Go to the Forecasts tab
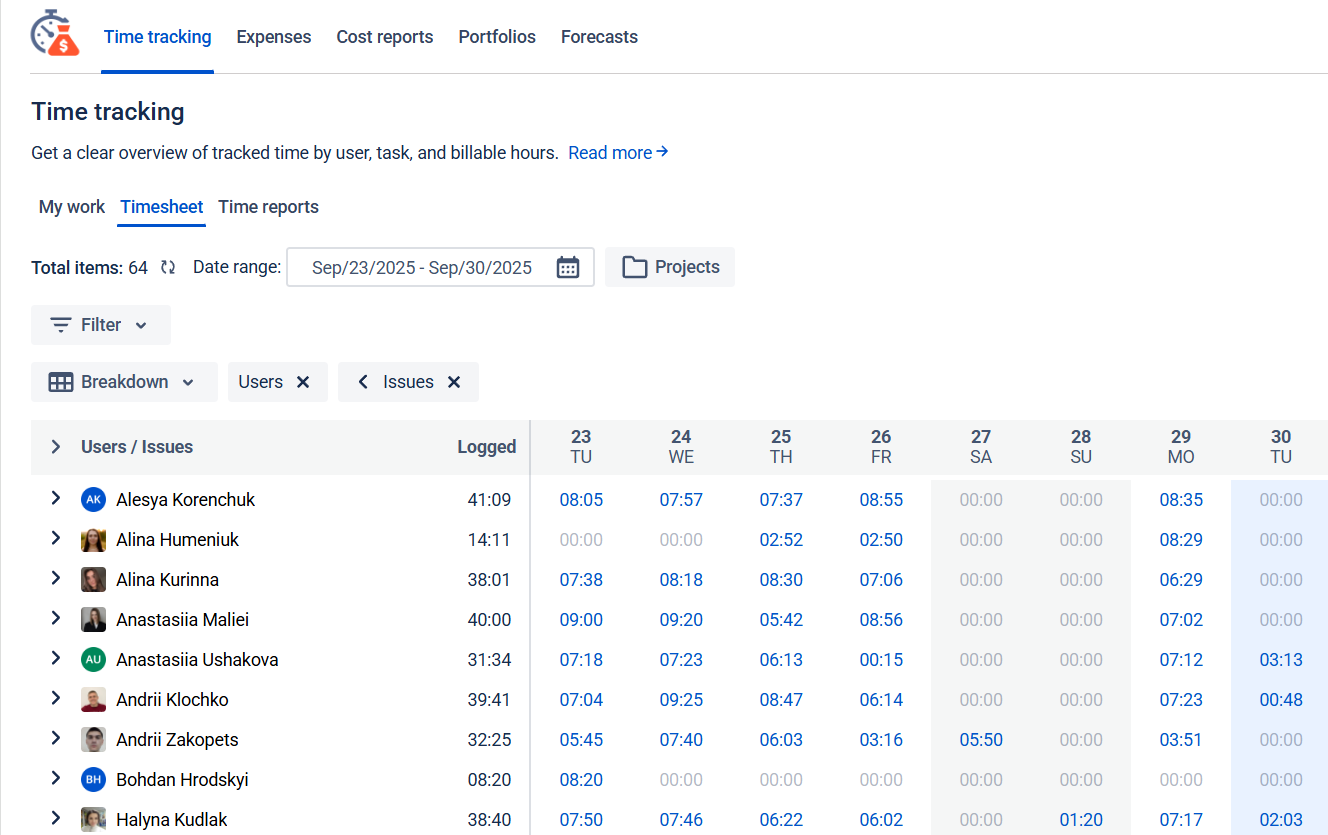Image resolution: width=1328 pixels, height=835 pixels. pos(599,37)
